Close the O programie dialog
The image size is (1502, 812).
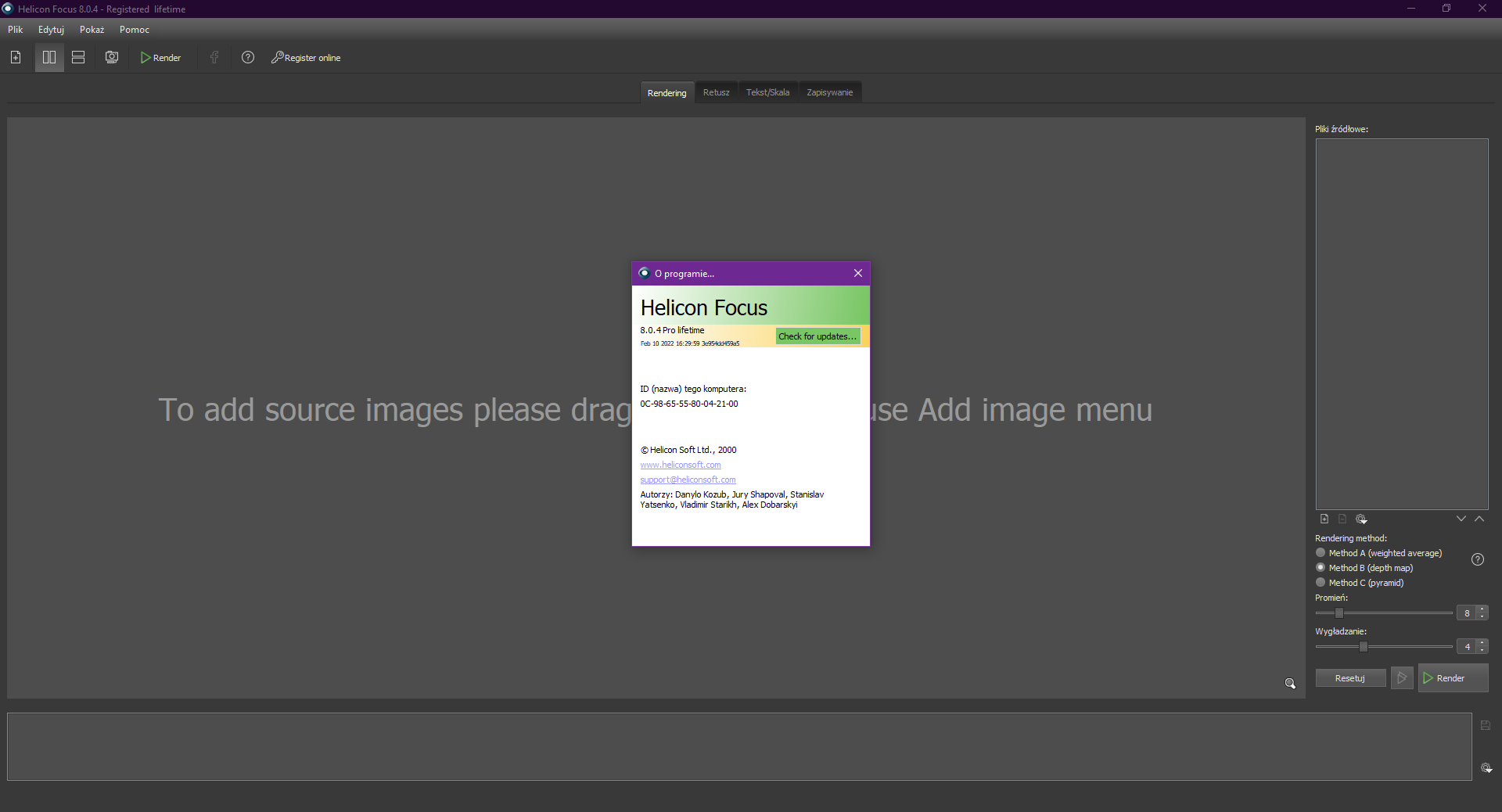(858, 273)
